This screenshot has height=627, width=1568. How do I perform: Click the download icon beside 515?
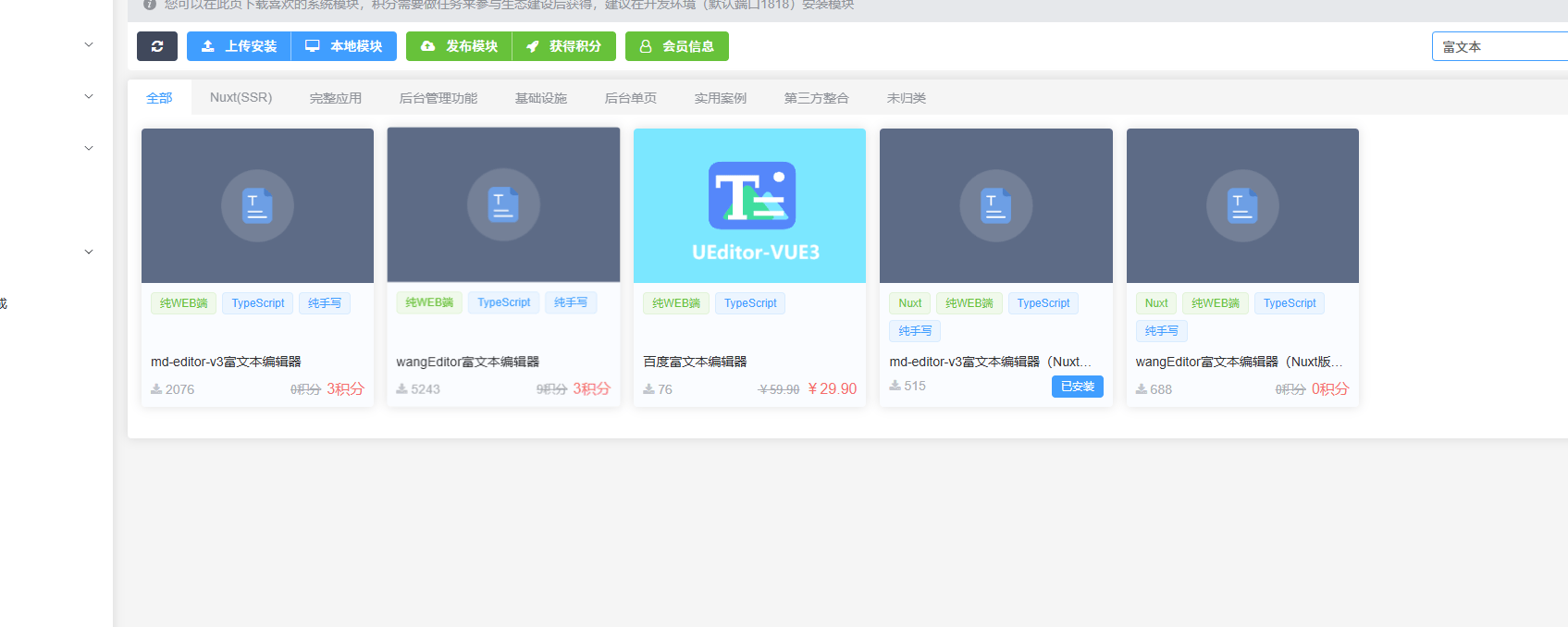point(895,386)
